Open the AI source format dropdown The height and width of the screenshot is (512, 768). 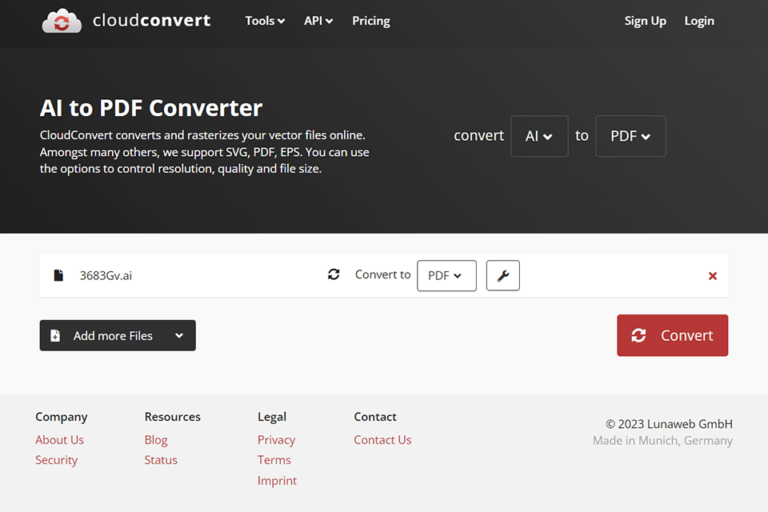539,136
